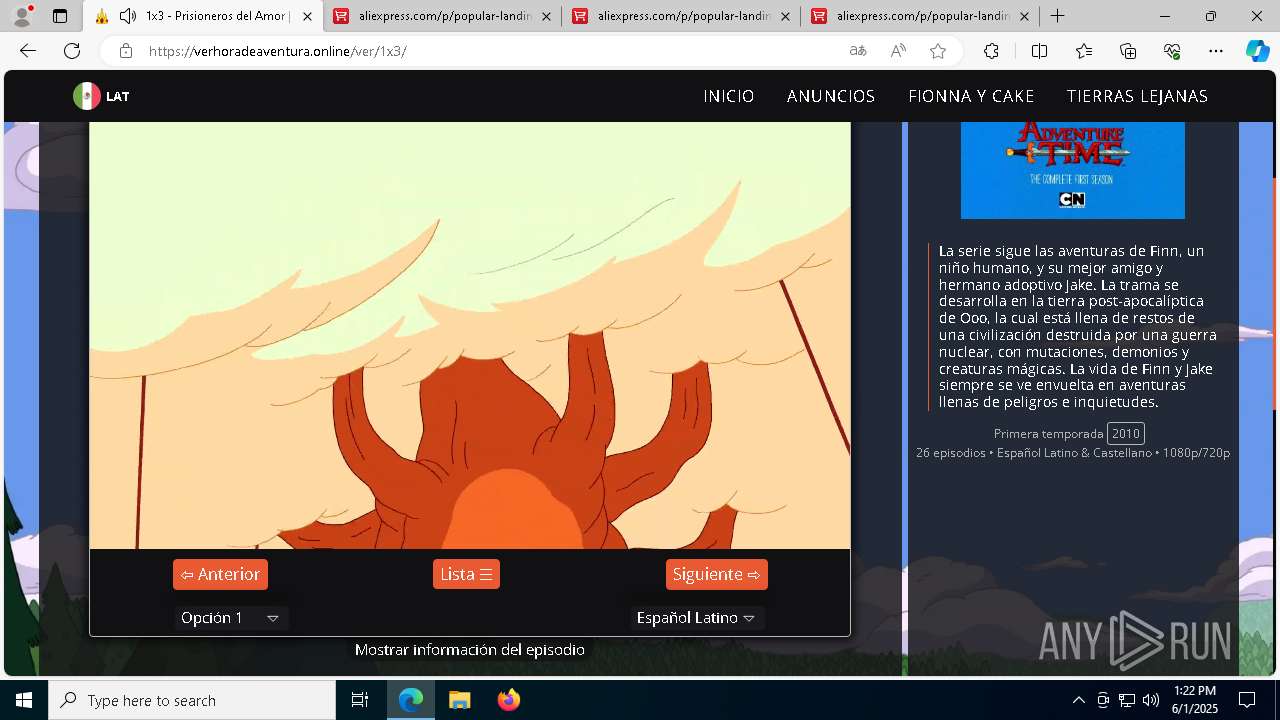The width and height of the screenshot is (1280, 720).
Task: Go to the Anterior episode
Action: 220,574
